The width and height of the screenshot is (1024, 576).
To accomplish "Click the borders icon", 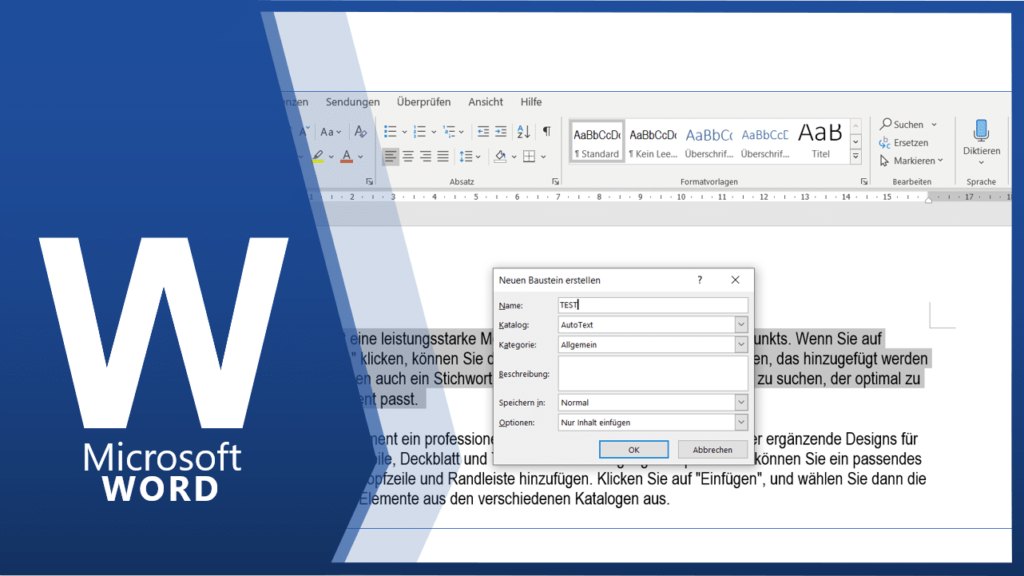I will 529,157.
